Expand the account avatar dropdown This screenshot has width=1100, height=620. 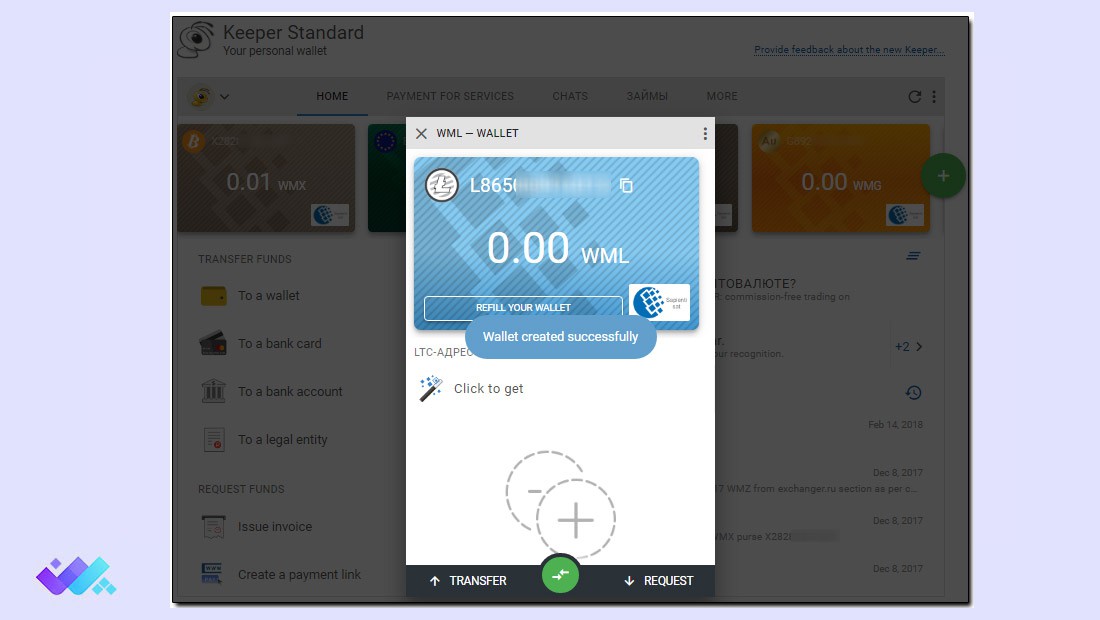(x=210, y=97)
